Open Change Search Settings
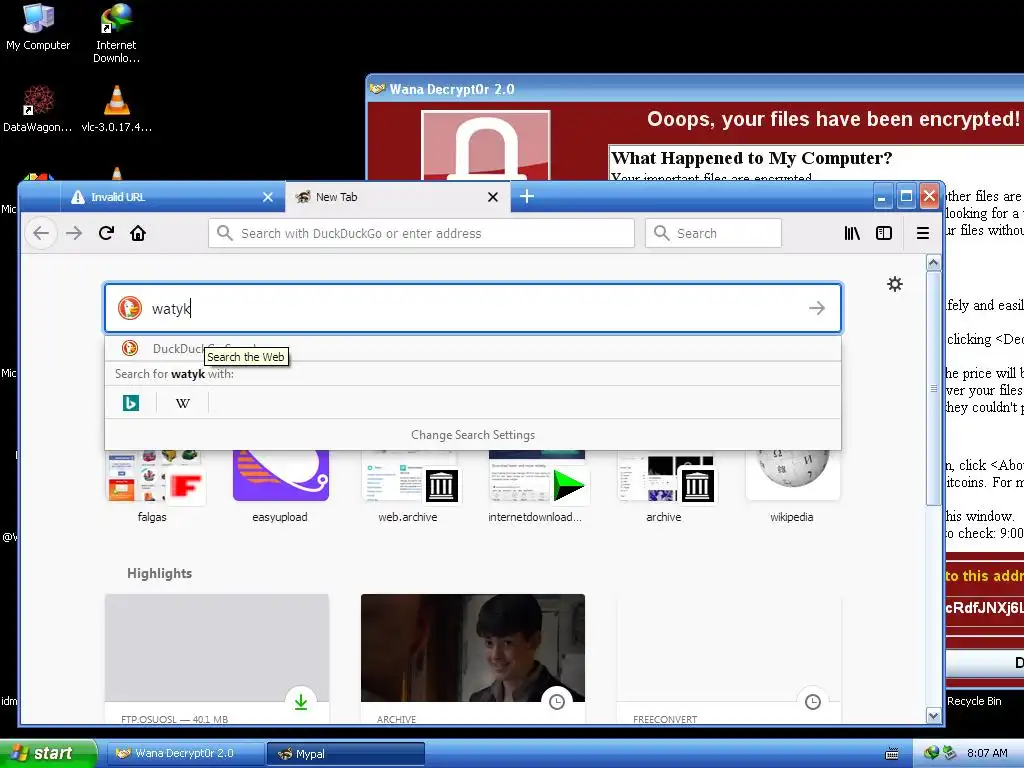This screenshot has width=1024, height=768. click(x=473, y=435)
